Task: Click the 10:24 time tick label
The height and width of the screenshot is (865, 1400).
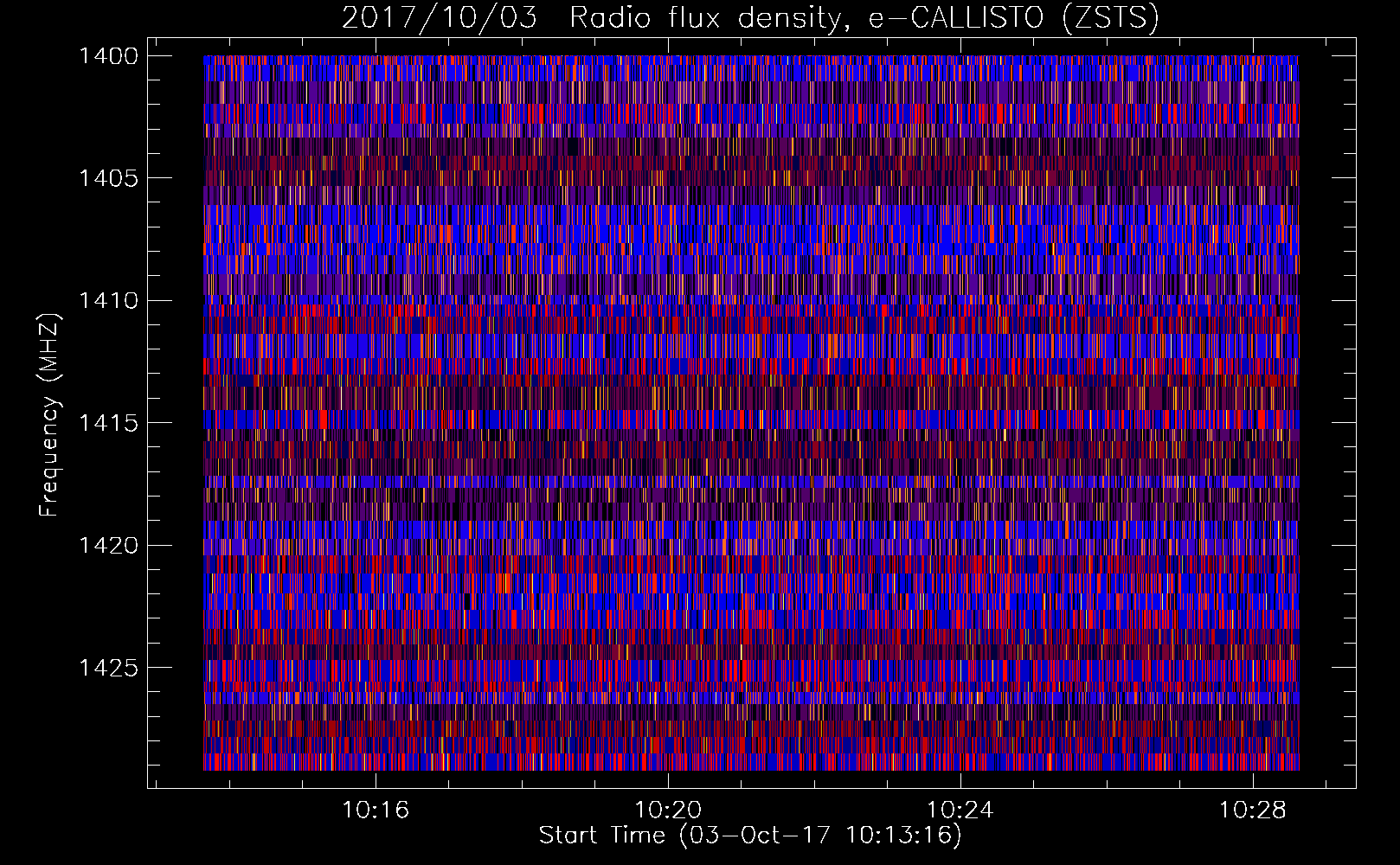Action: [x=960, y=811]
